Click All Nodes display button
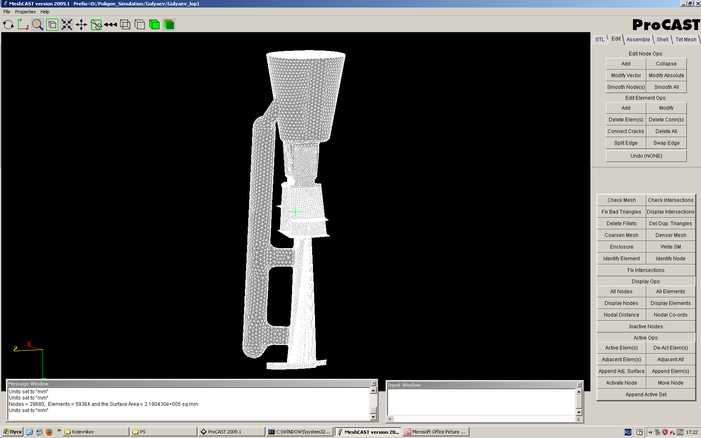Viewport: 701px width, 438px height. pyautogui.click(x=621, y=291)
